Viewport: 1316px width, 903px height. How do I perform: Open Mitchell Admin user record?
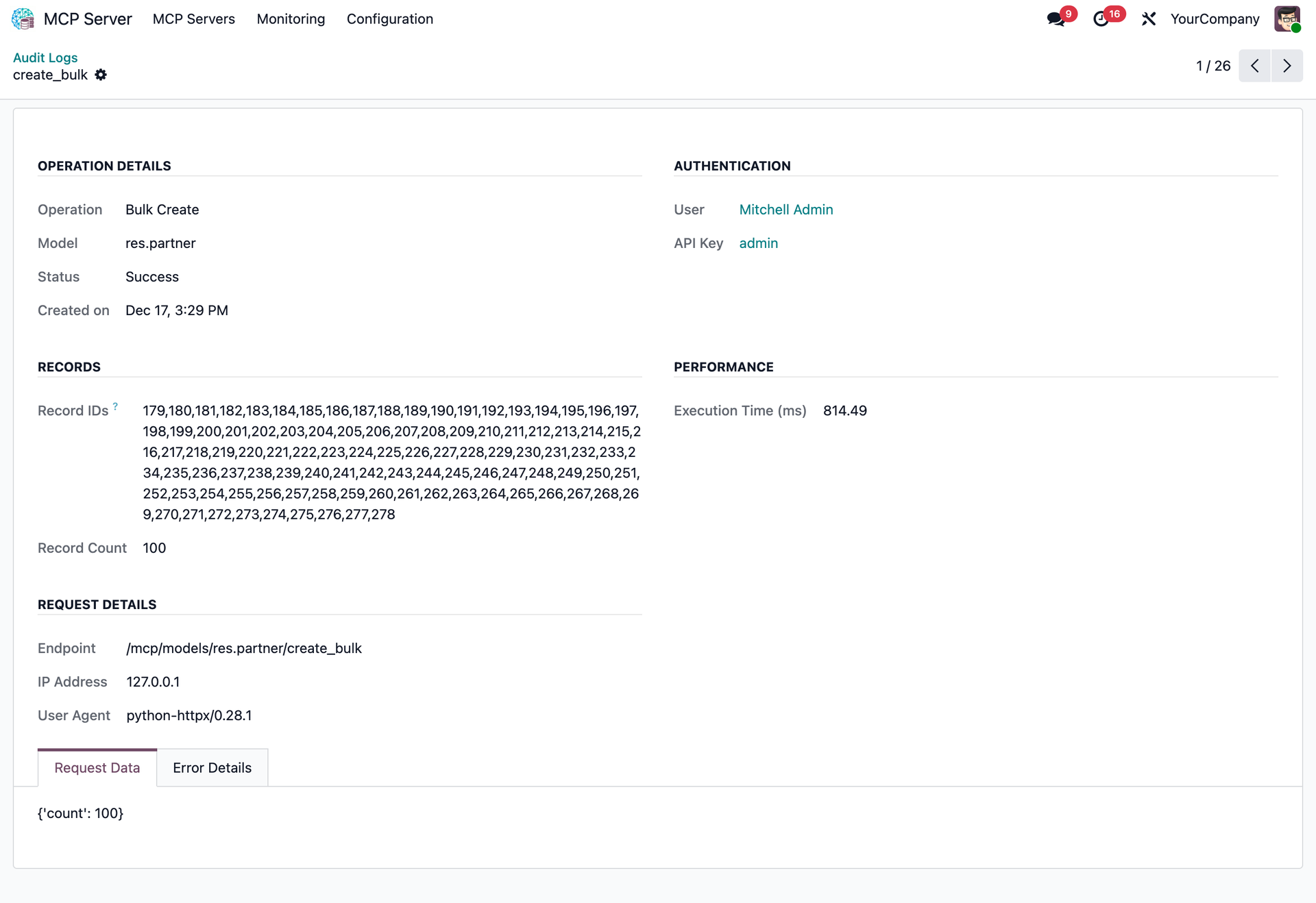(x=785, y=210)
